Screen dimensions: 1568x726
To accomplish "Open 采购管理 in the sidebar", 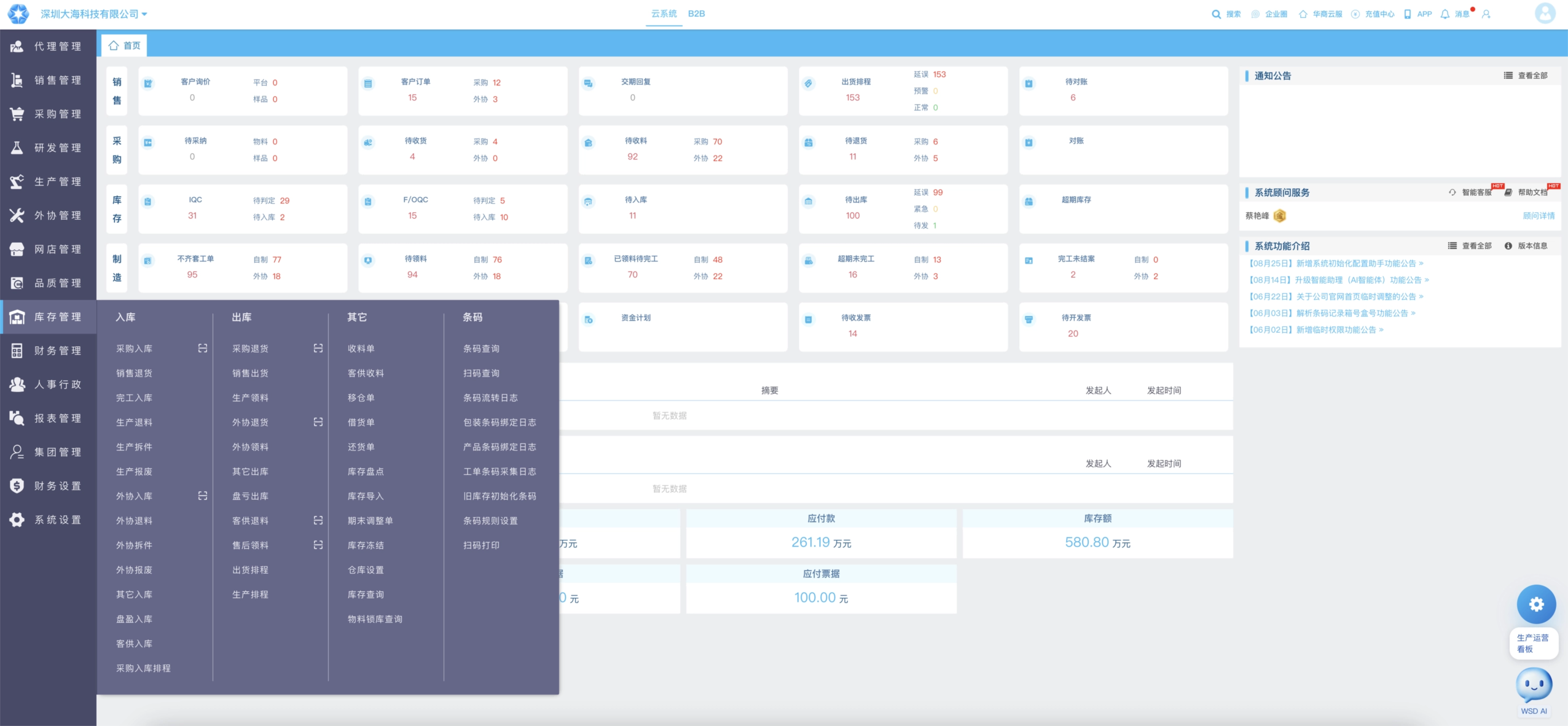I will [48, 114].
